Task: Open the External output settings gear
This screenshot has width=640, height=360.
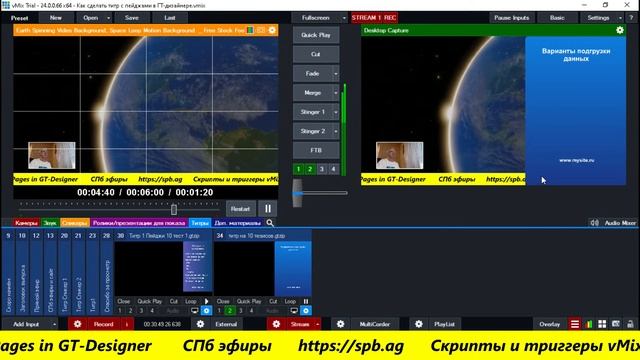Action: 200,324
